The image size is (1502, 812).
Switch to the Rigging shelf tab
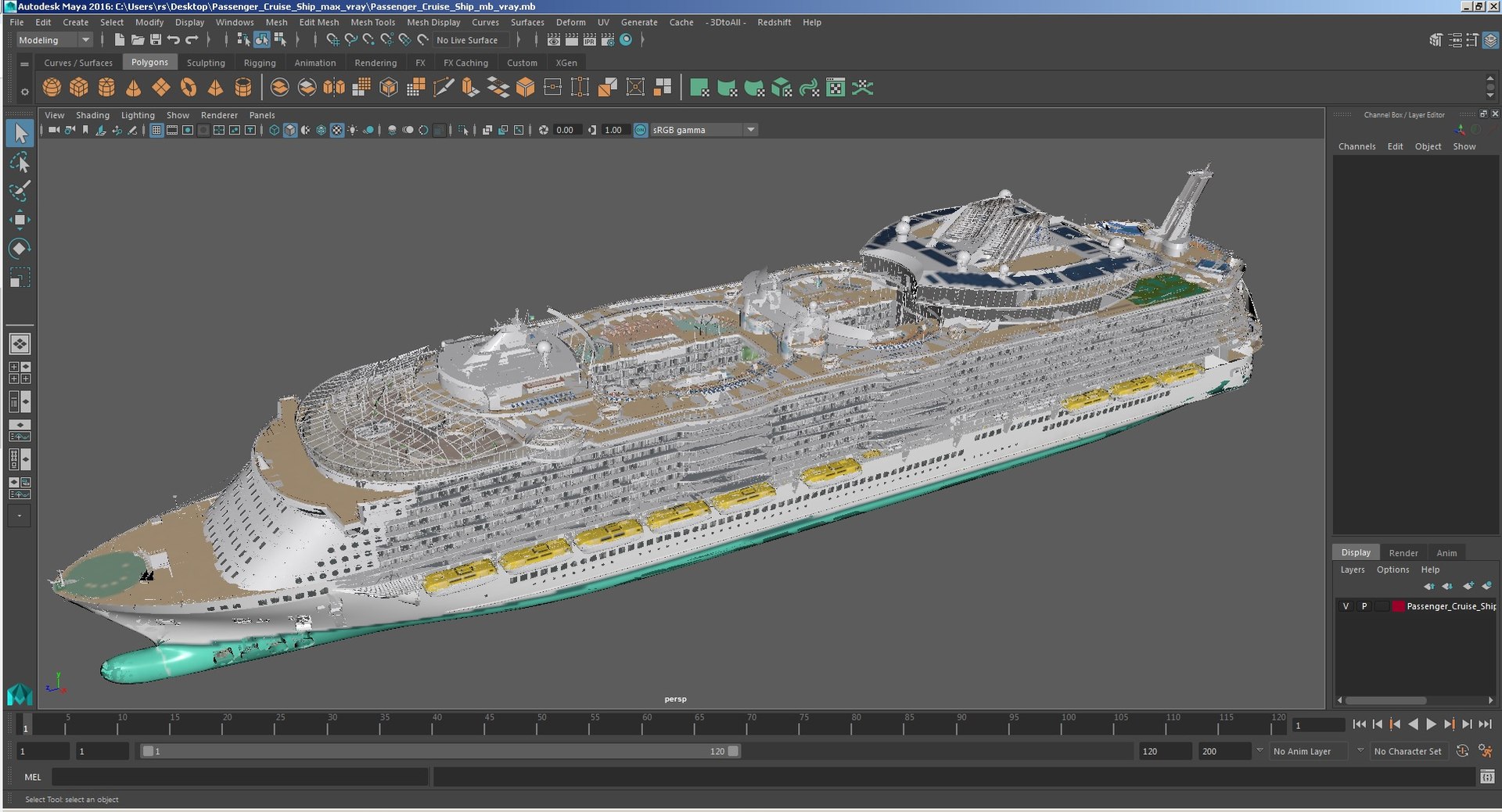click(x=260, y=63)
